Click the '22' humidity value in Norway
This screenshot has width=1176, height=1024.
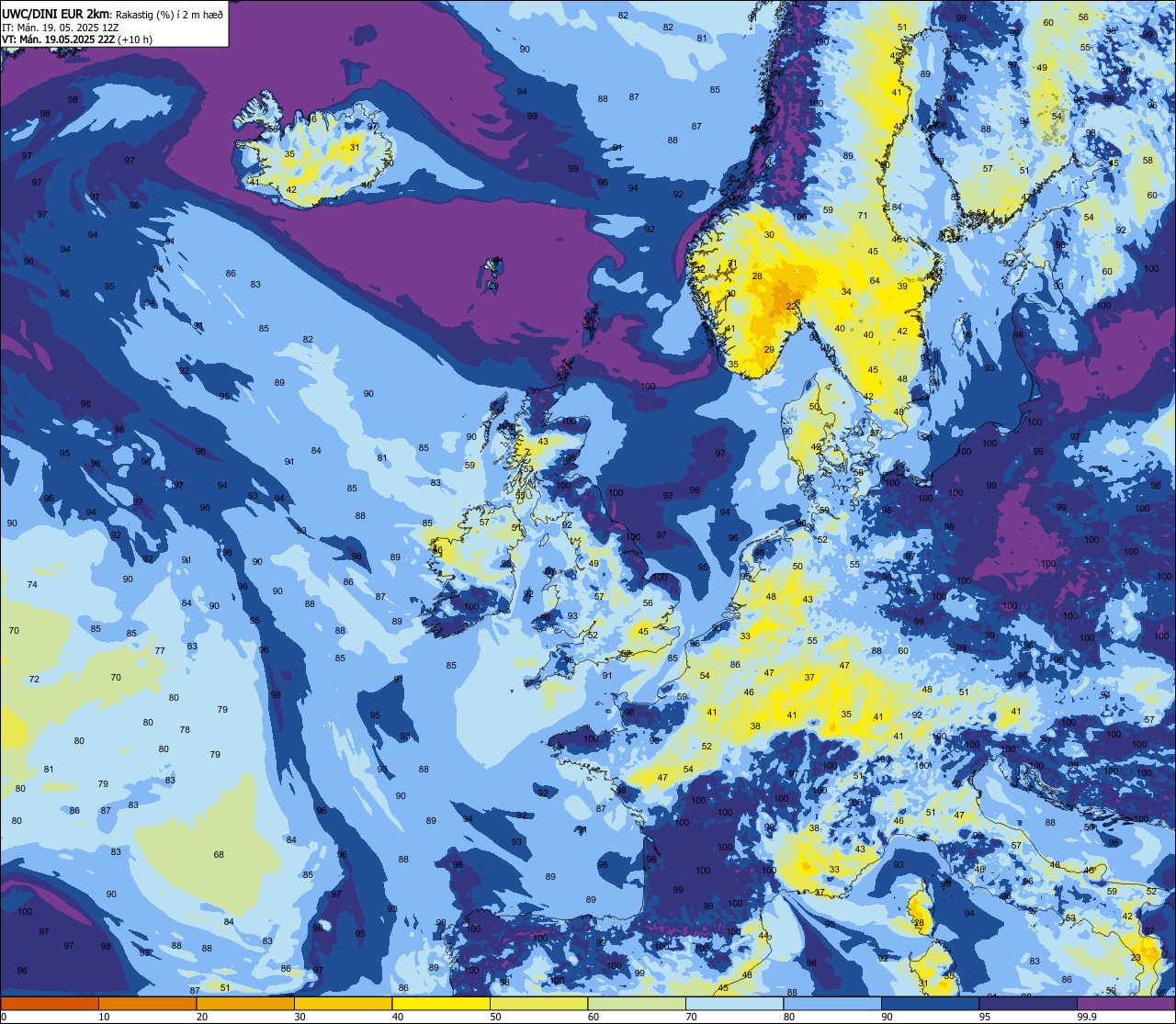[x=791, y=306]
